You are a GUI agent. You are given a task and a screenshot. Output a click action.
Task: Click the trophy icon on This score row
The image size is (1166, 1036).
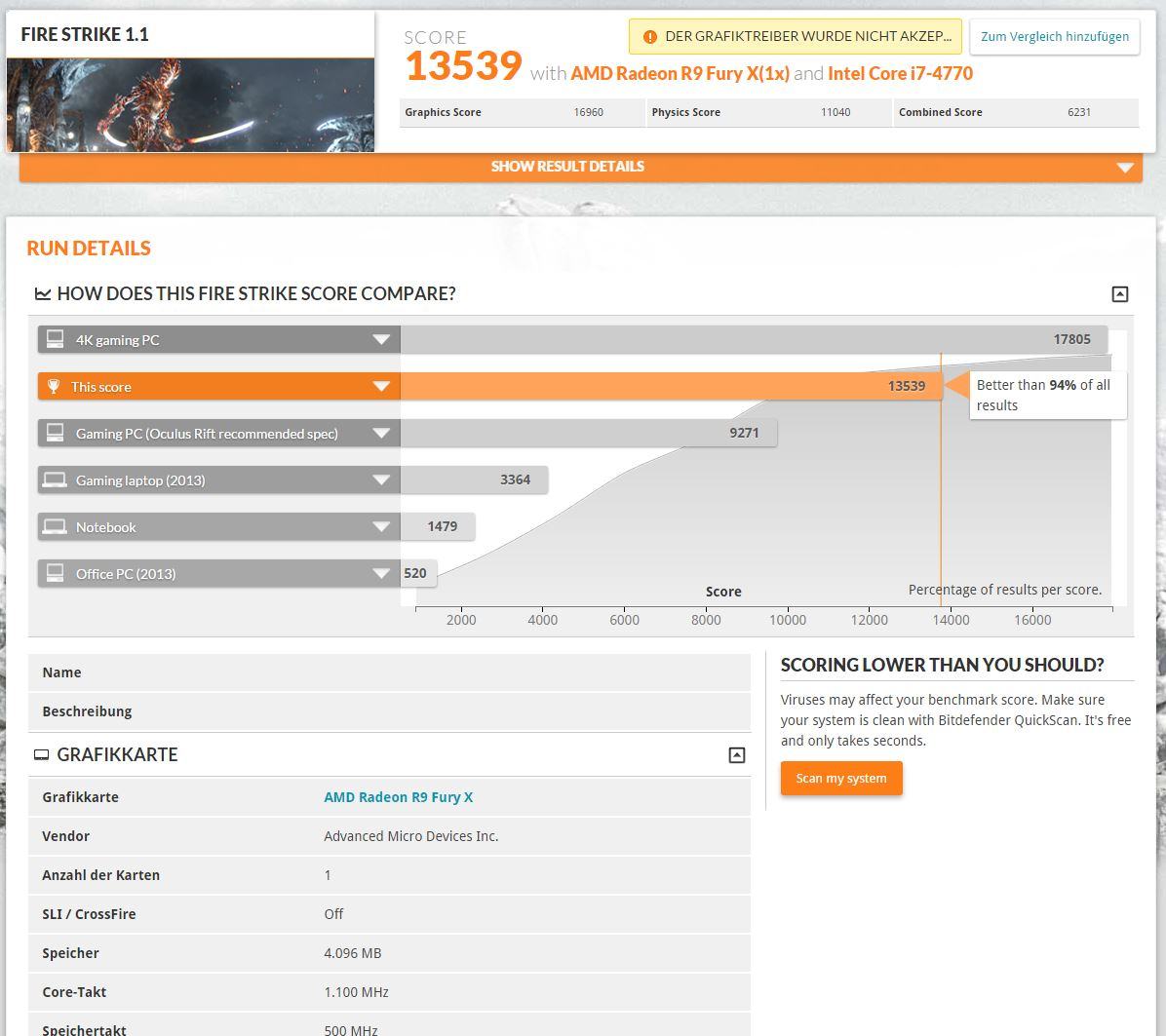[x=54, y=387]
